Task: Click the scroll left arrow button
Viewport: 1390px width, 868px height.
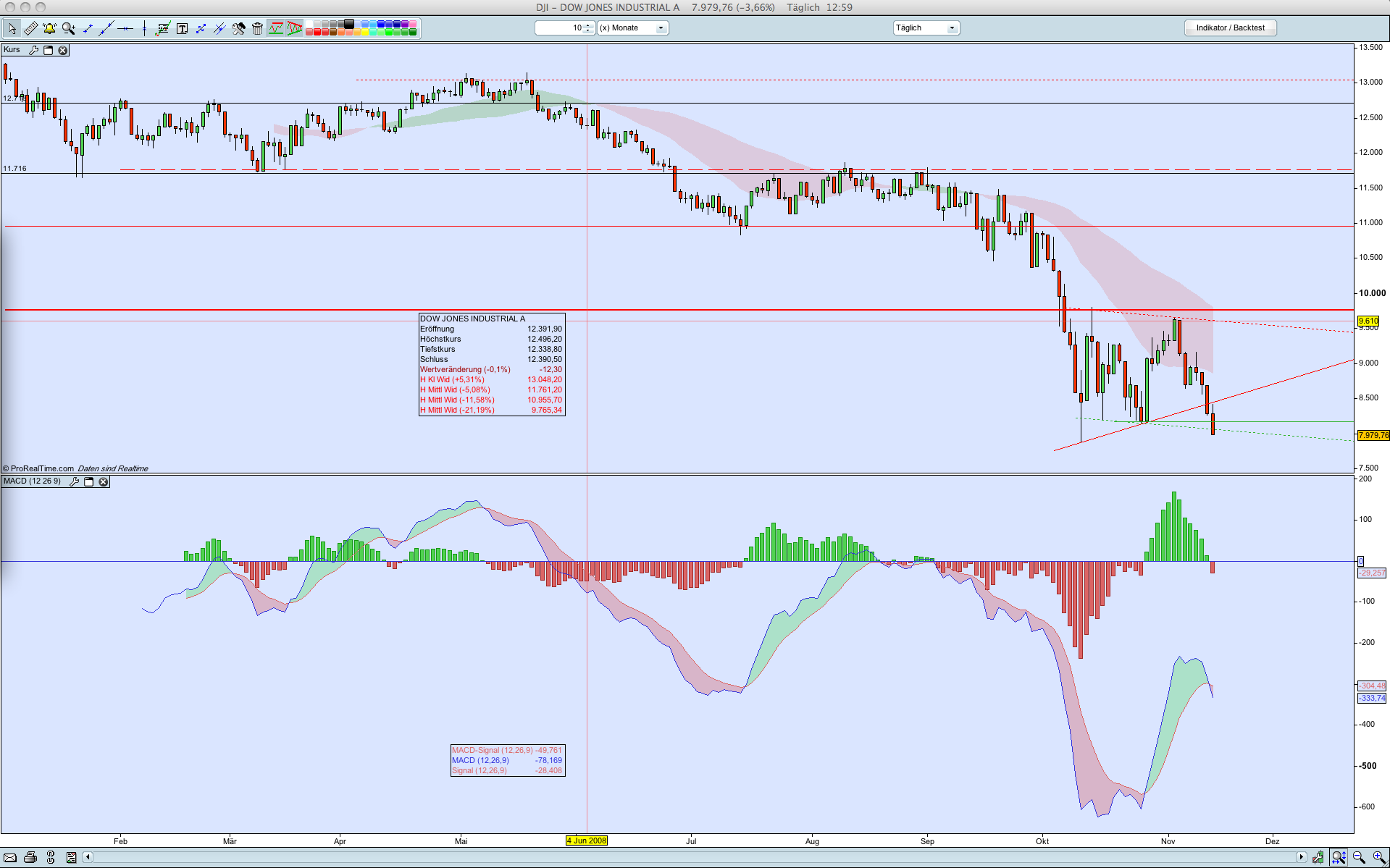Action: pos(88,857)
